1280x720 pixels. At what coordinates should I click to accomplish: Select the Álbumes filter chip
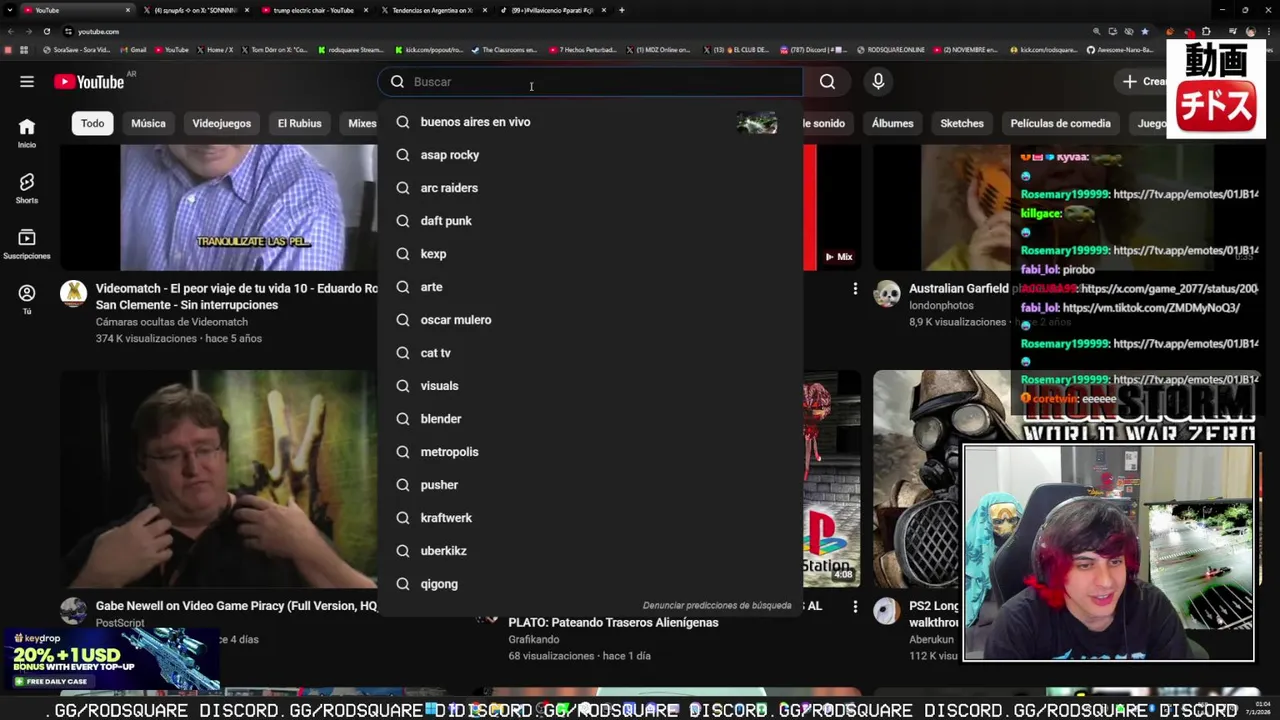pyautogui.click(x=892, y=123)
